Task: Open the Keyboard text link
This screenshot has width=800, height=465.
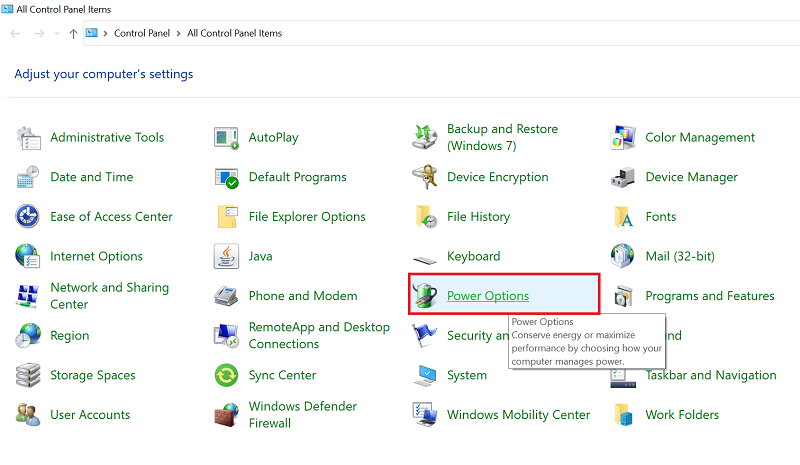Action: pyautogui.click(x=473, y=256)
